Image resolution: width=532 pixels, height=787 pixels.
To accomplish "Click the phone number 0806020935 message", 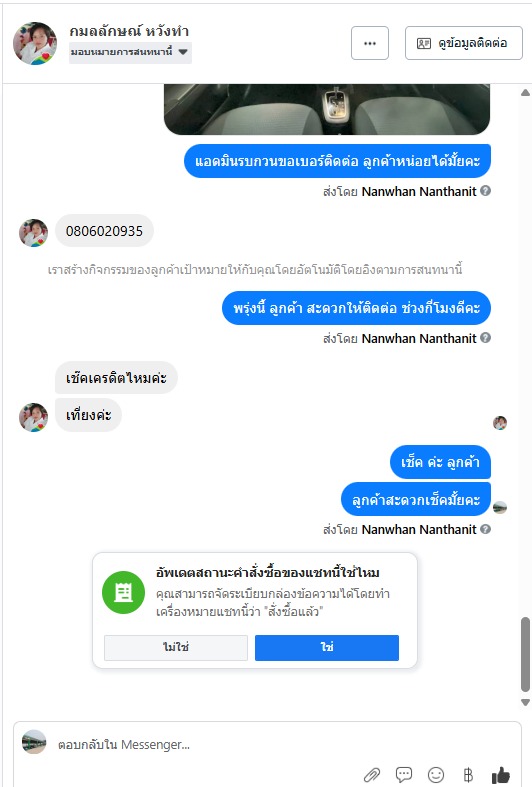I will point(104,231).
